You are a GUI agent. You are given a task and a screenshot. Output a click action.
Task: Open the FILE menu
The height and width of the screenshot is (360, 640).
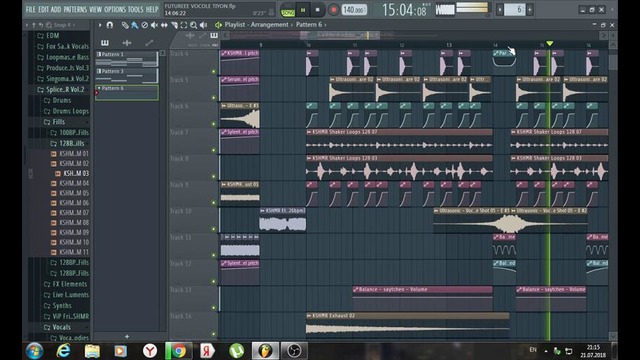click(x=31, y=9)
